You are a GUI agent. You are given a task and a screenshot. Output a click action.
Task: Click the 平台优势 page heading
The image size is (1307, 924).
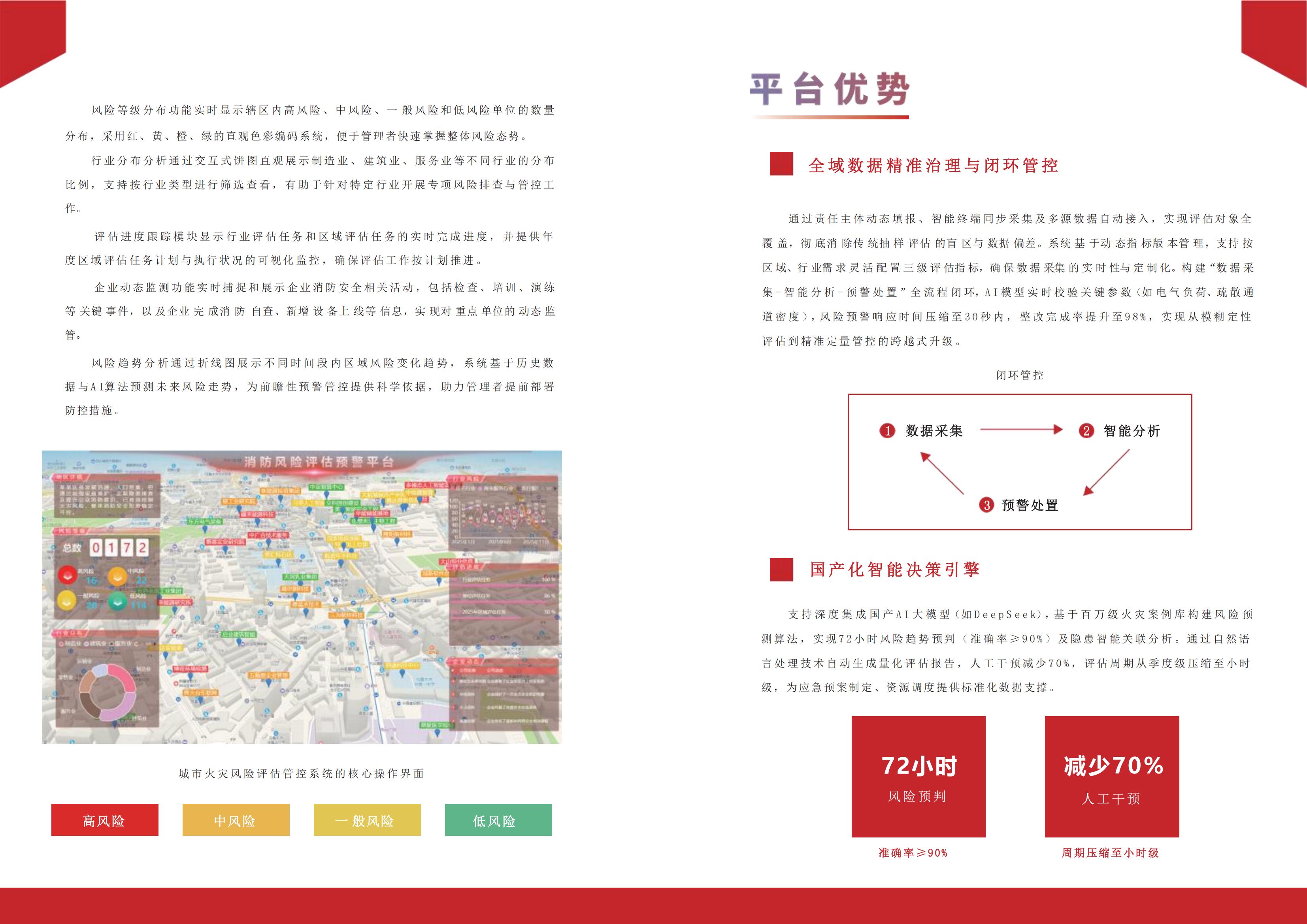coord(830,89)
